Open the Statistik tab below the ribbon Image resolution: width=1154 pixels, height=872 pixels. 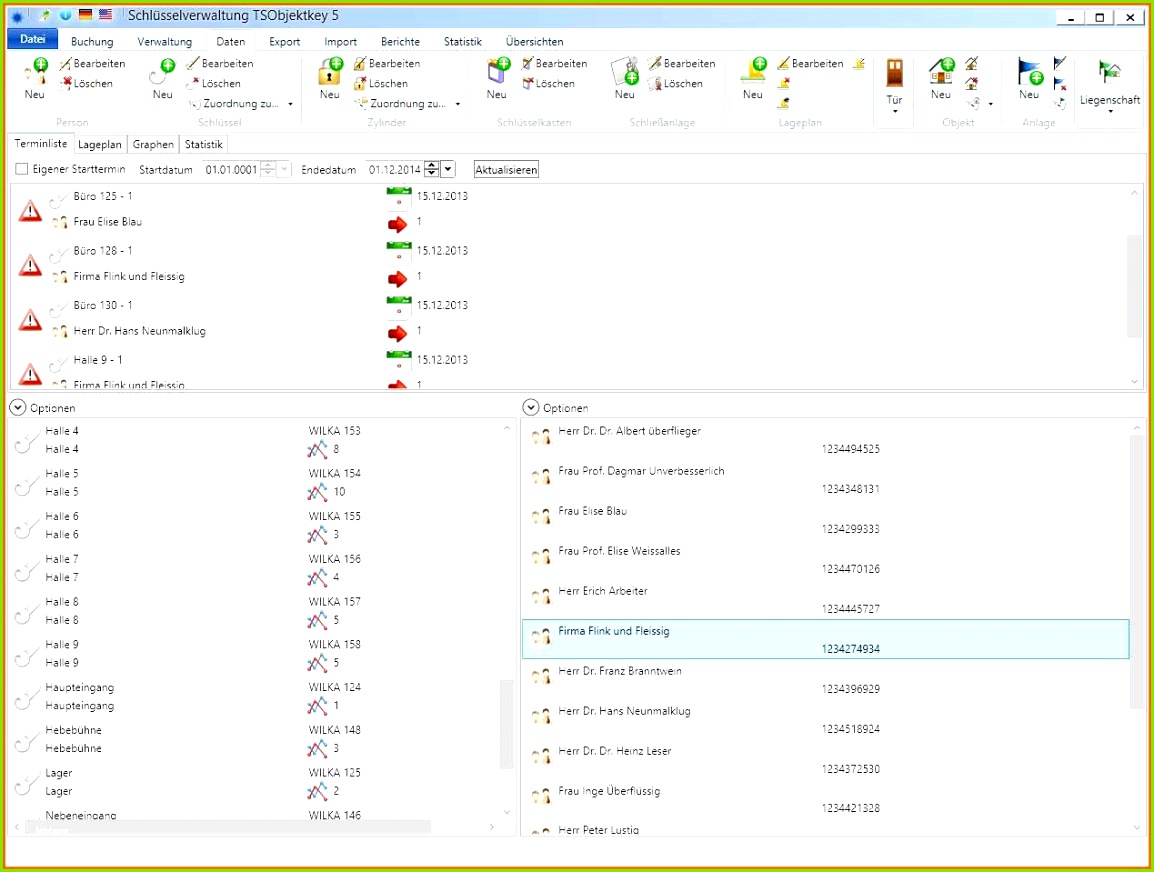click(204, 144)
